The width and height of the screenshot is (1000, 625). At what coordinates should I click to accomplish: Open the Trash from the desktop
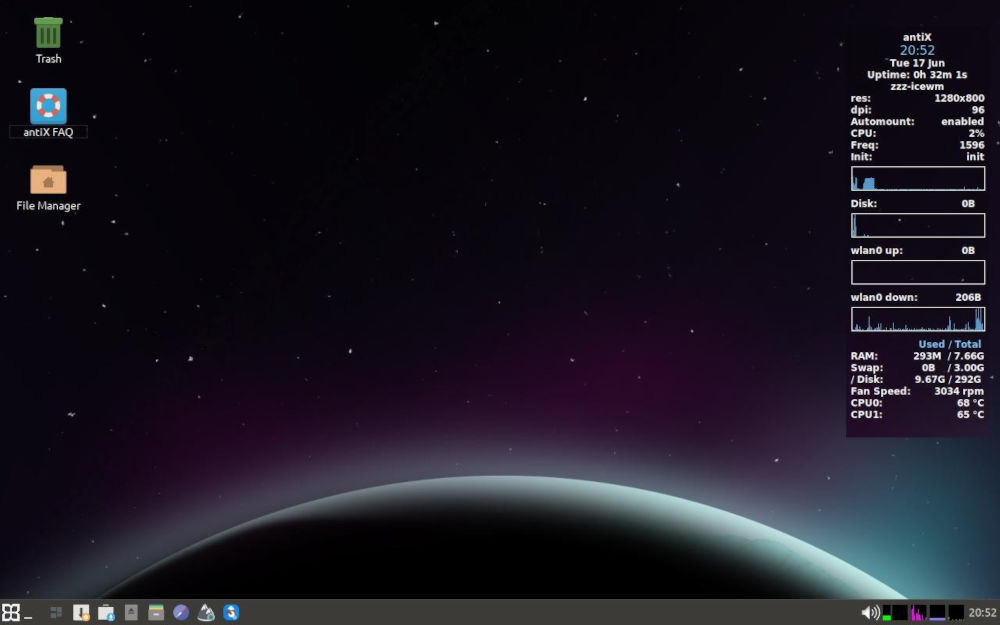(47, 33)
